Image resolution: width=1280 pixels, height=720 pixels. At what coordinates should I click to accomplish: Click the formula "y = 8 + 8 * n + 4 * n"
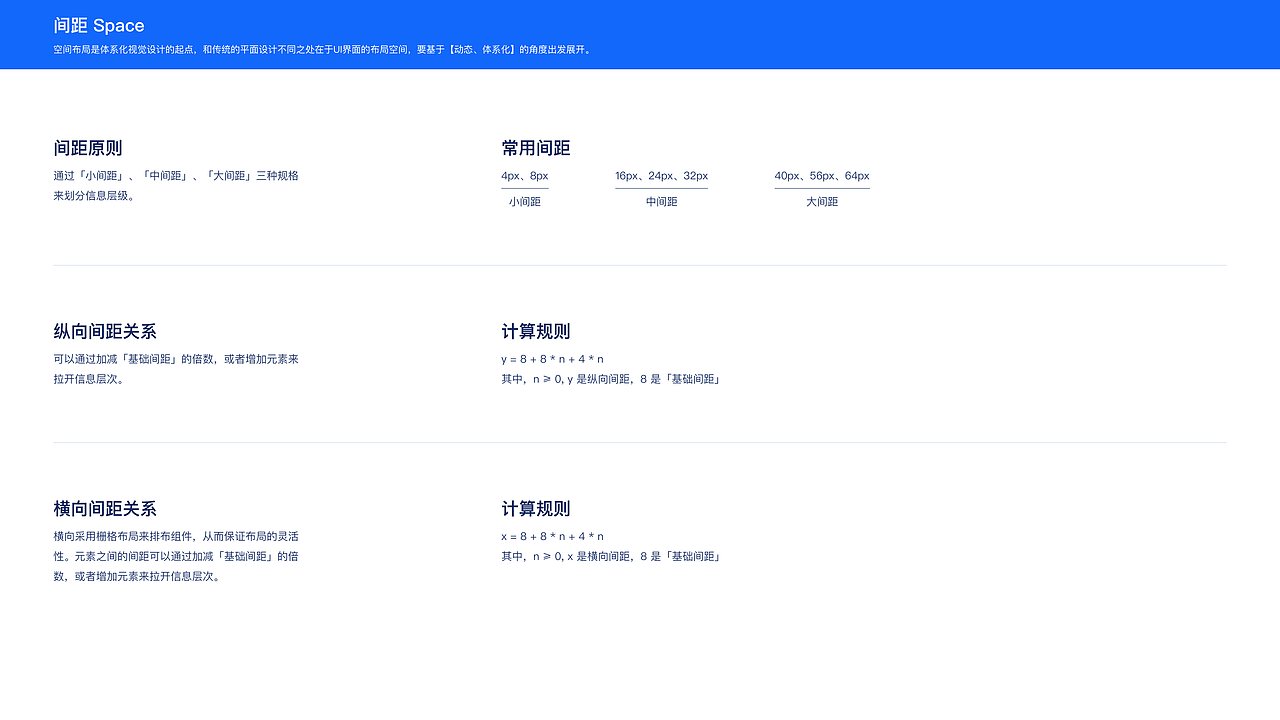553,359
